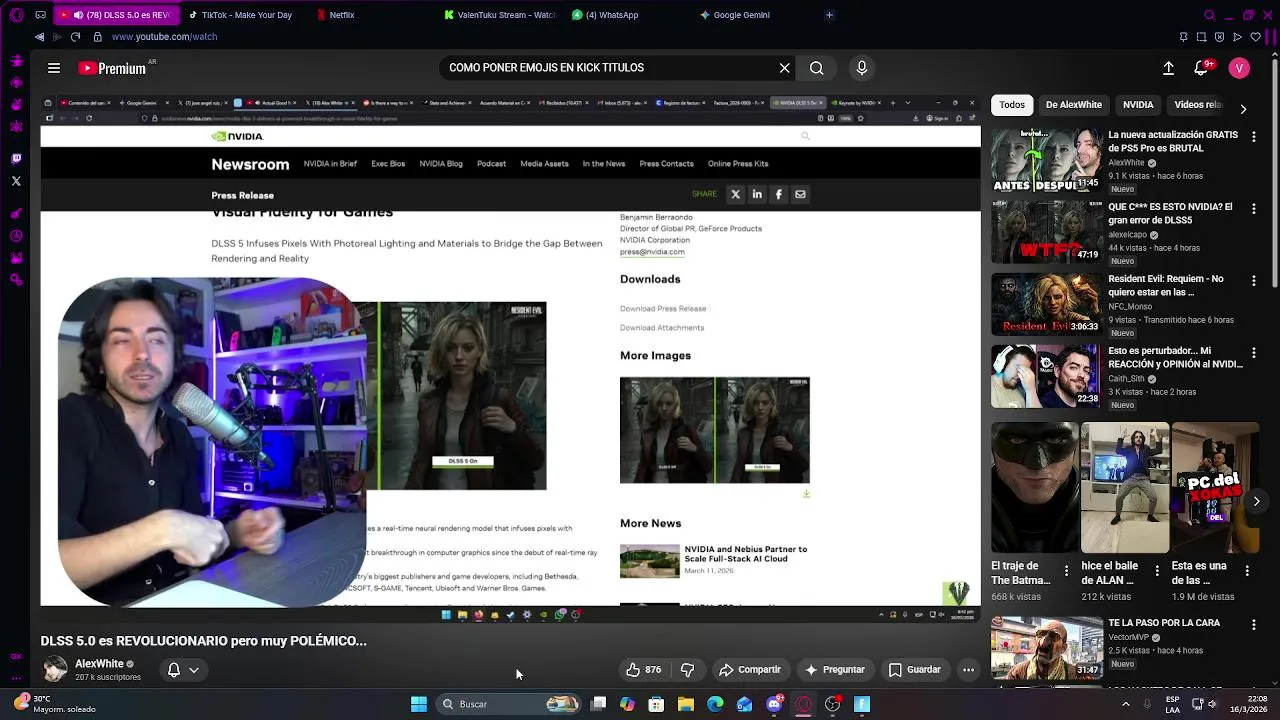1280x720 pixels.
Task: Open weather widget showing 30°C
Action: click(x=55, y=704)
